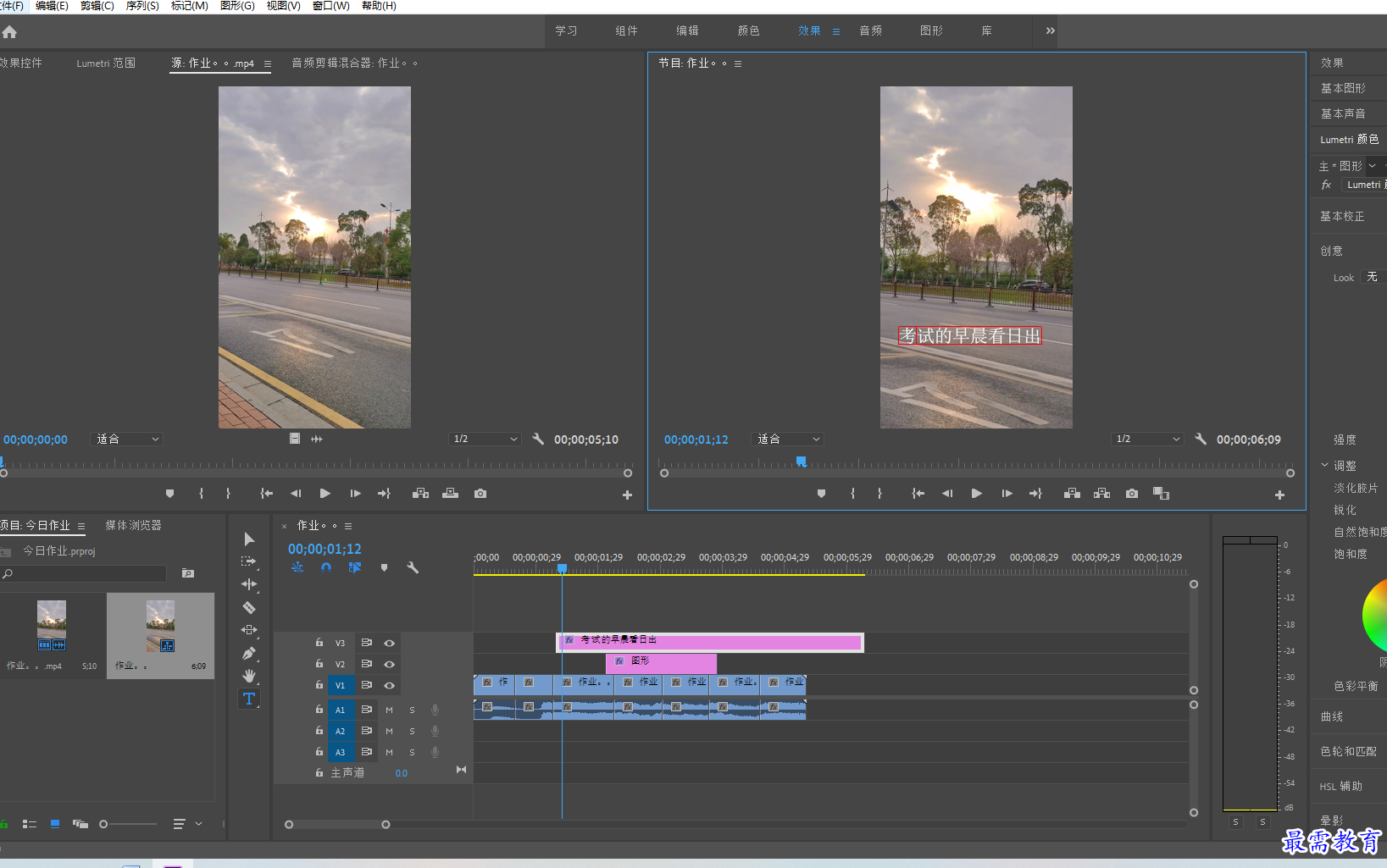Play the program monitor video
Image resolution: width=1387 pixels, height=868 pixels.
(976, 494)
